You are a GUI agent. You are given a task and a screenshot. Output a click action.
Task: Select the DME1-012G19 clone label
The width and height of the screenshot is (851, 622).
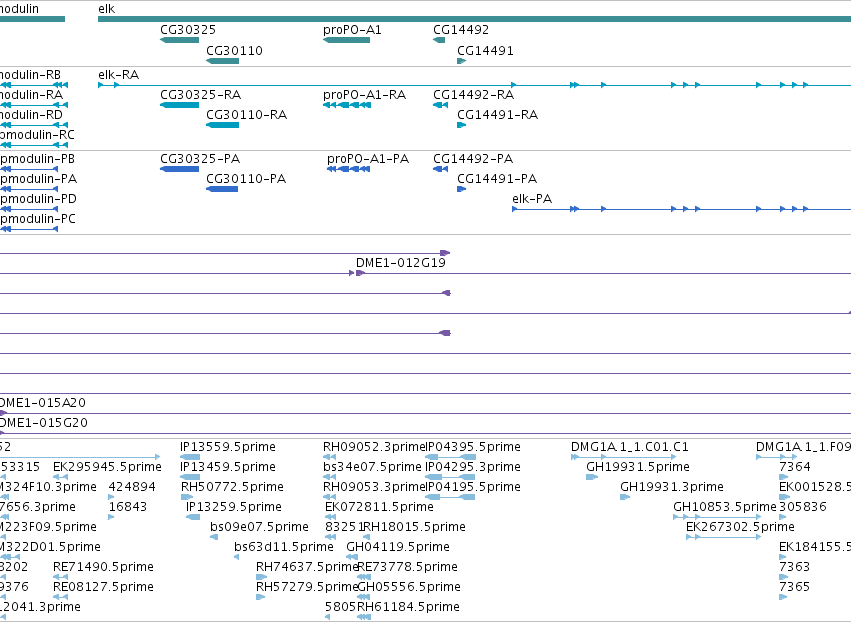click(x=401, y=263)
